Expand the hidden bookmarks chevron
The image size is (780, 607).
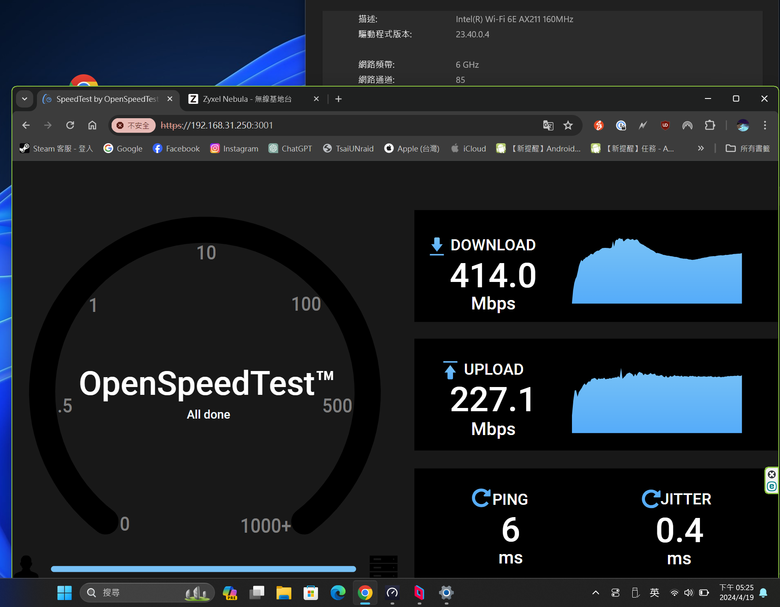coord(700,148)
